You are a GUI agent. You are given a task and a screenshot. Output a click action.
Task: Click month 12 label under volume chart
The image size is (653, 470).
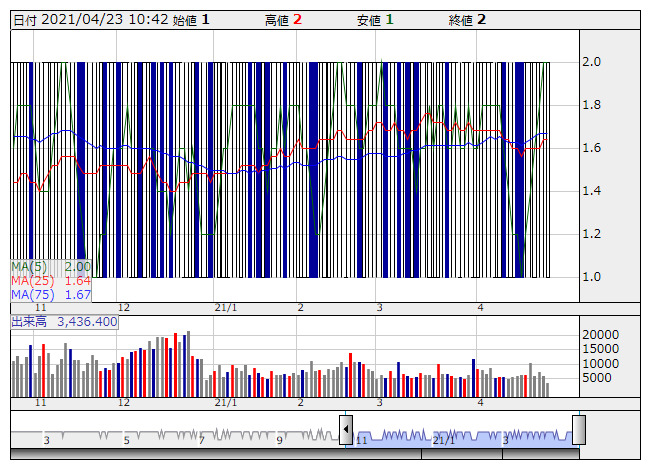(x=124, y=403)
